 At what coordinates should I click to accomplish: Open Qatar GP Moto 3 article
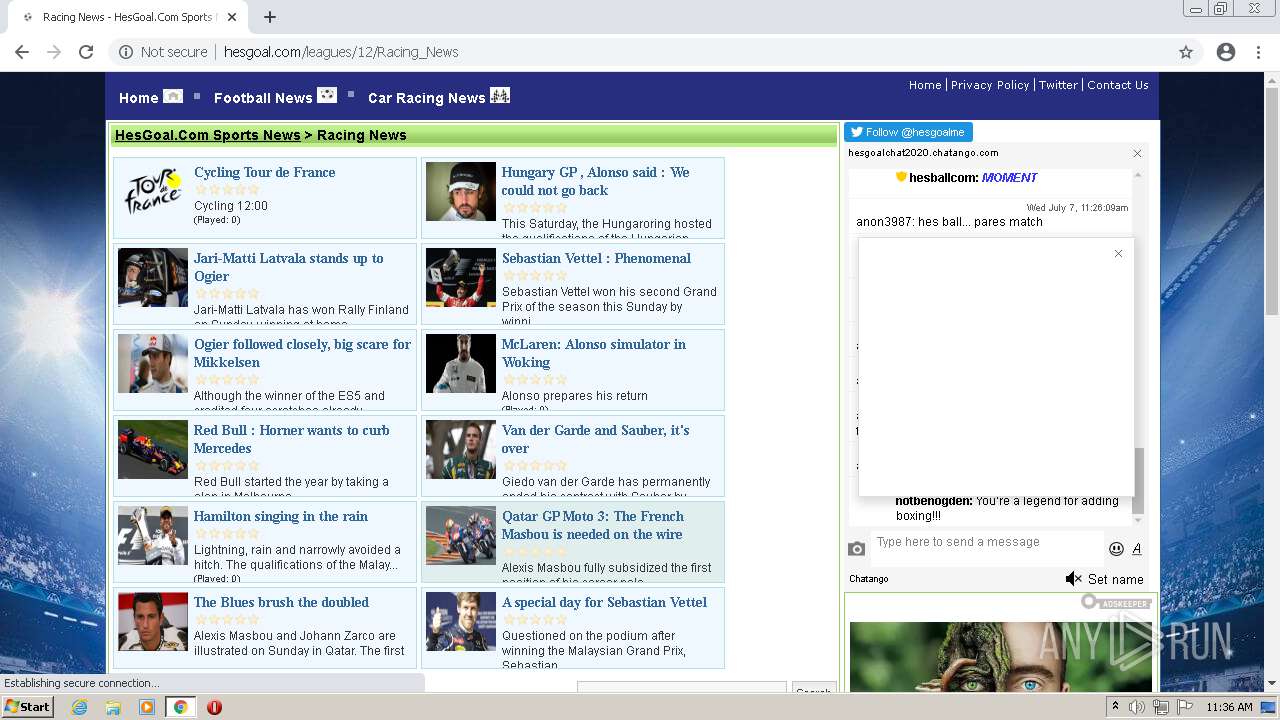tap(593, 525)
